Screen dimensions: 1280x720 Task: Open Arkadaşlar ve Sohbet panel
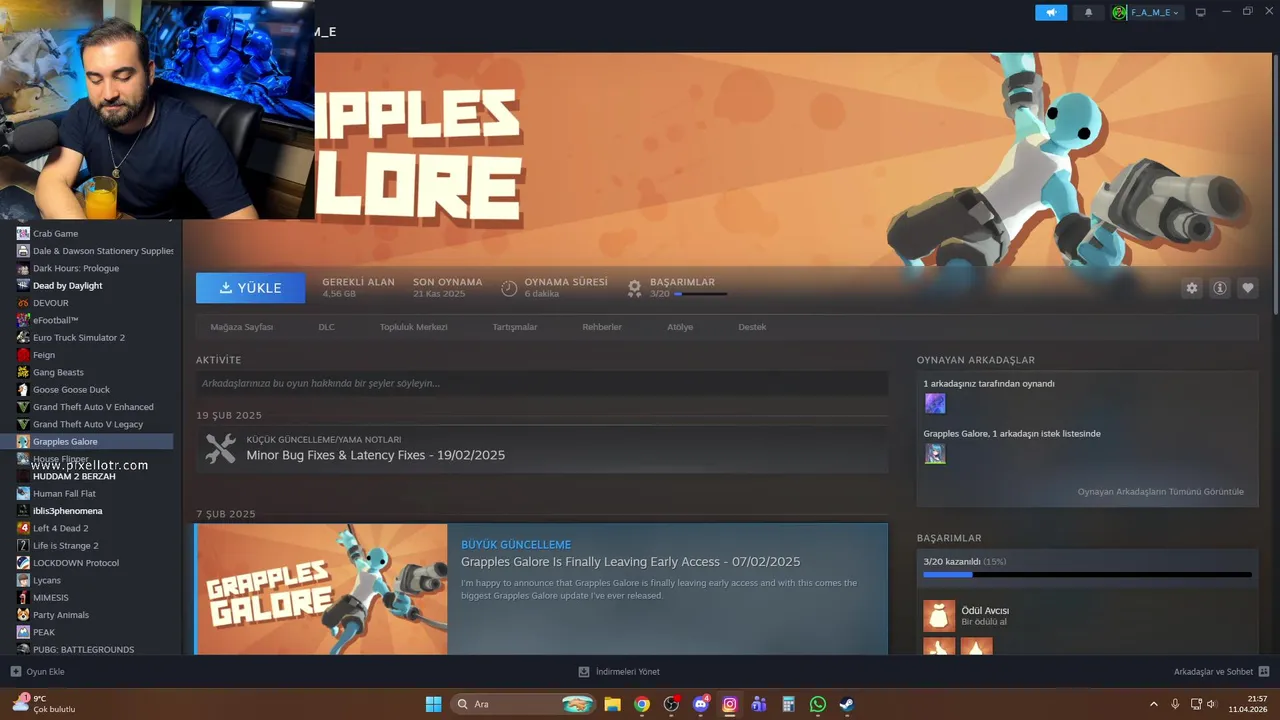tap(1221, 672)
